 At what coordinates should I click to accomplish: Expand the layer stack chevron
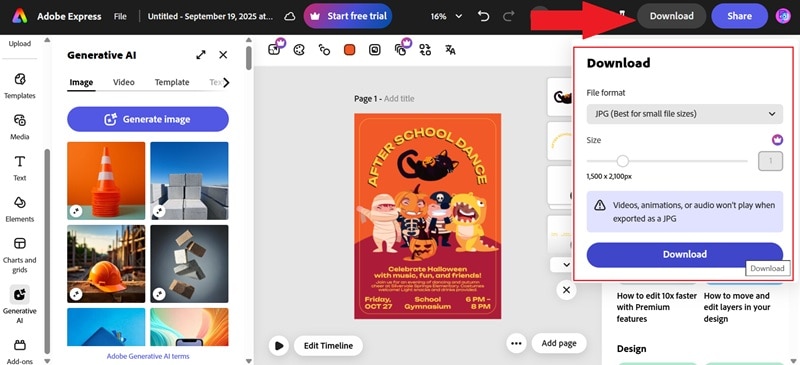pos(566,264)
